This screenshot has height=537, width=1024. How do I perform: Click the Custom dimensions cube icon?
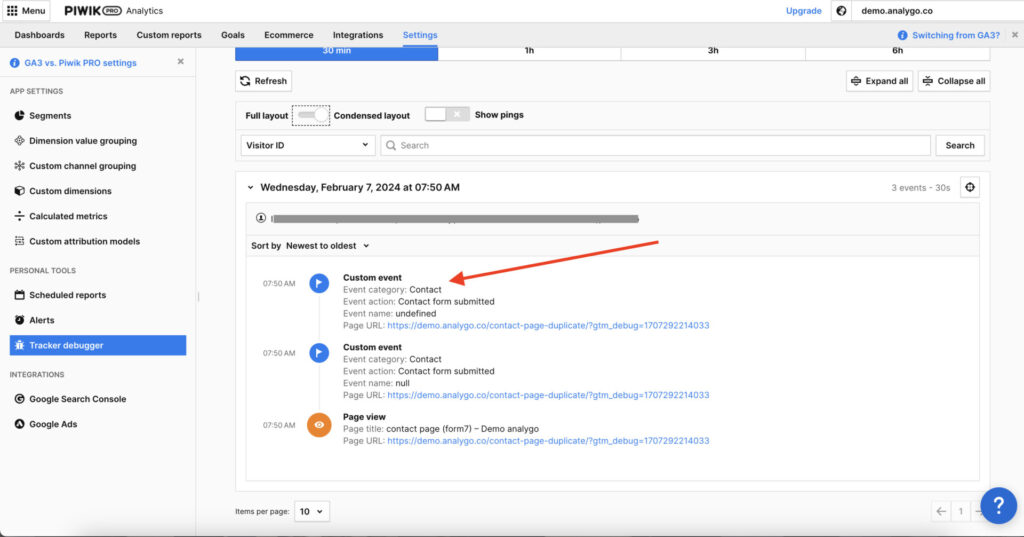[x=19, y=191]
